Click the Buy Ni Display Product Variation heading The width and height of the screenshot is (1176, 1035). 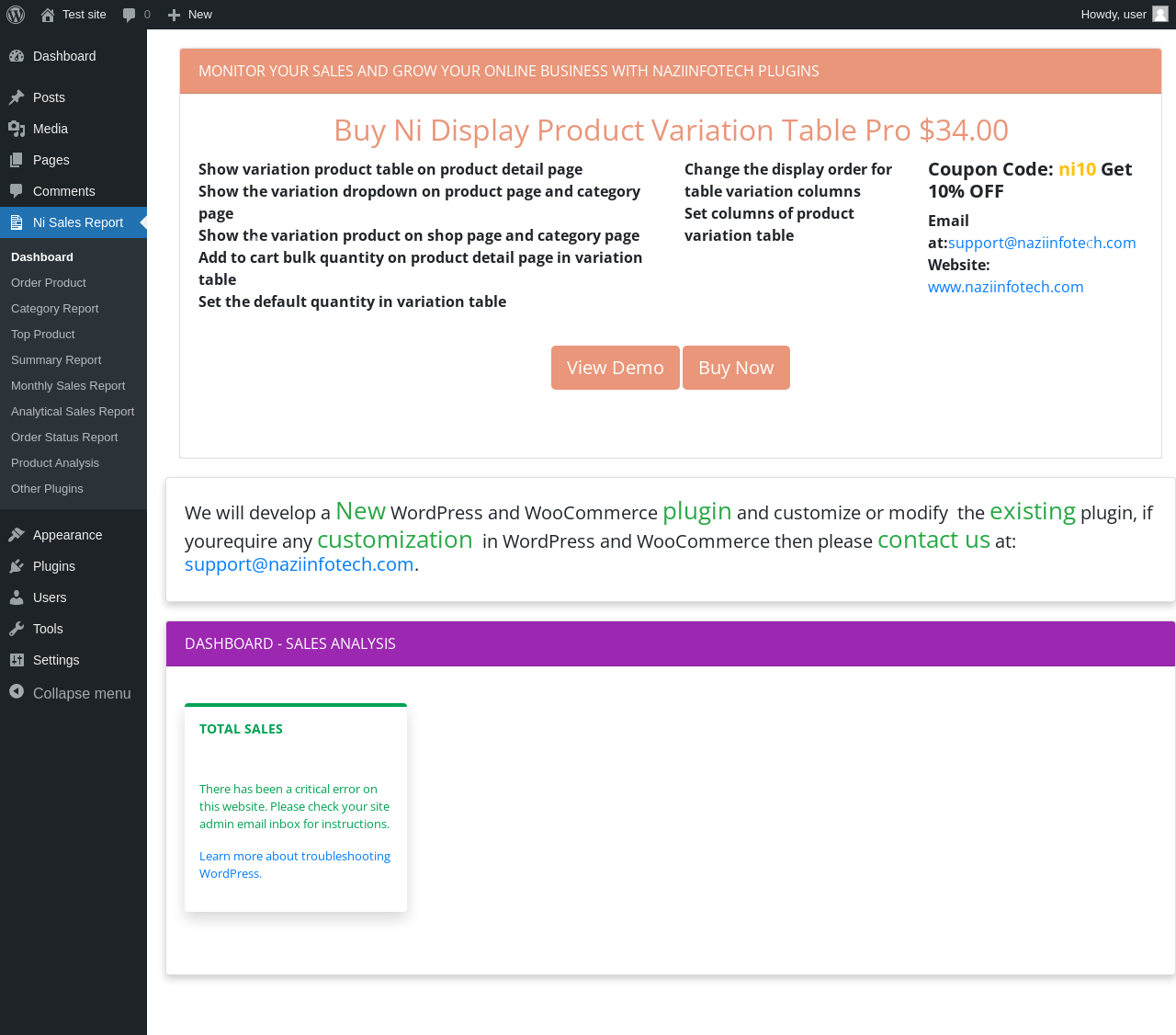(x=671, y=131)
